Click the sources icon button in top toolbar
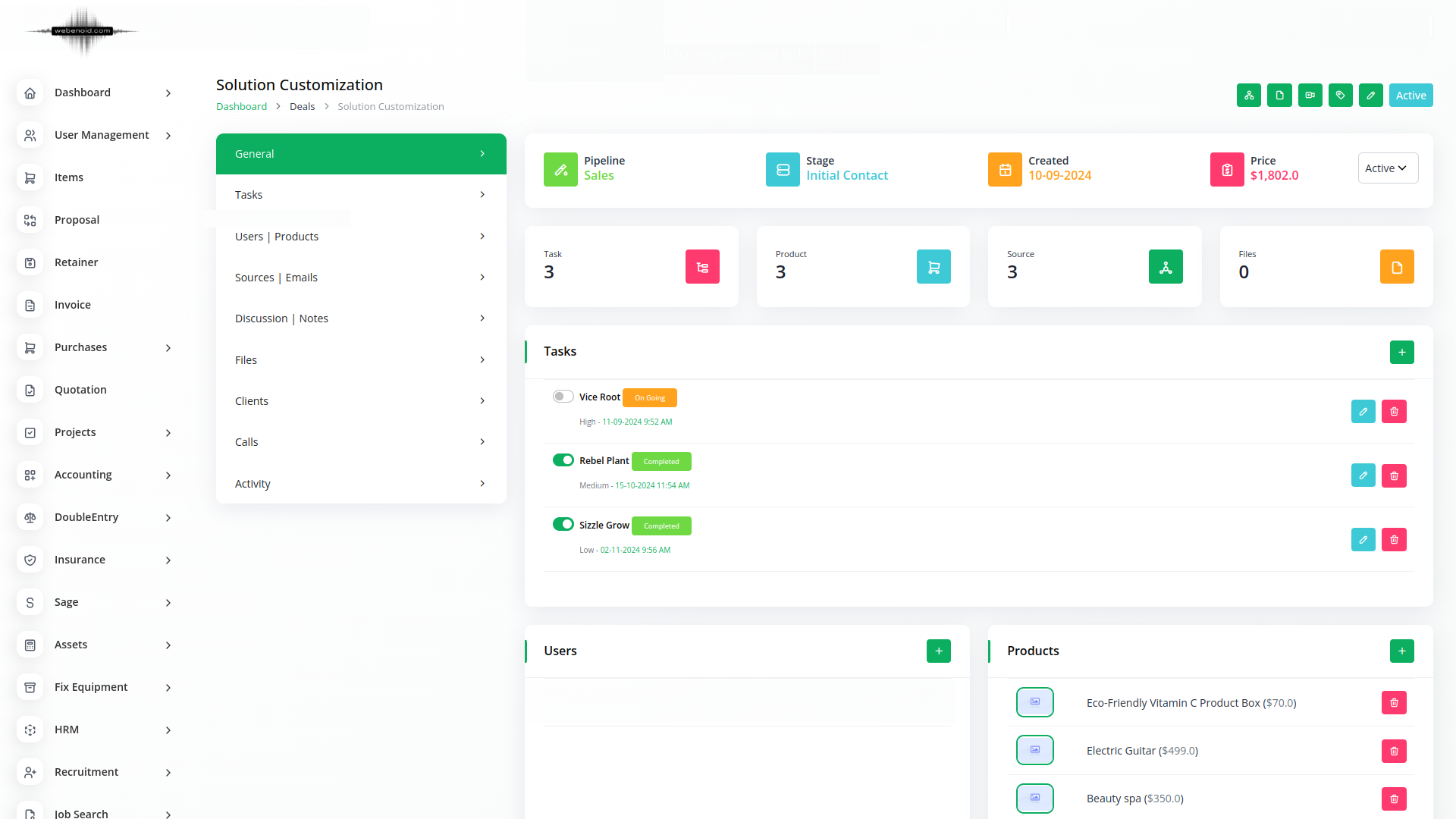1456x819 pixels. pyautogui.click(x=1248, y=96)
